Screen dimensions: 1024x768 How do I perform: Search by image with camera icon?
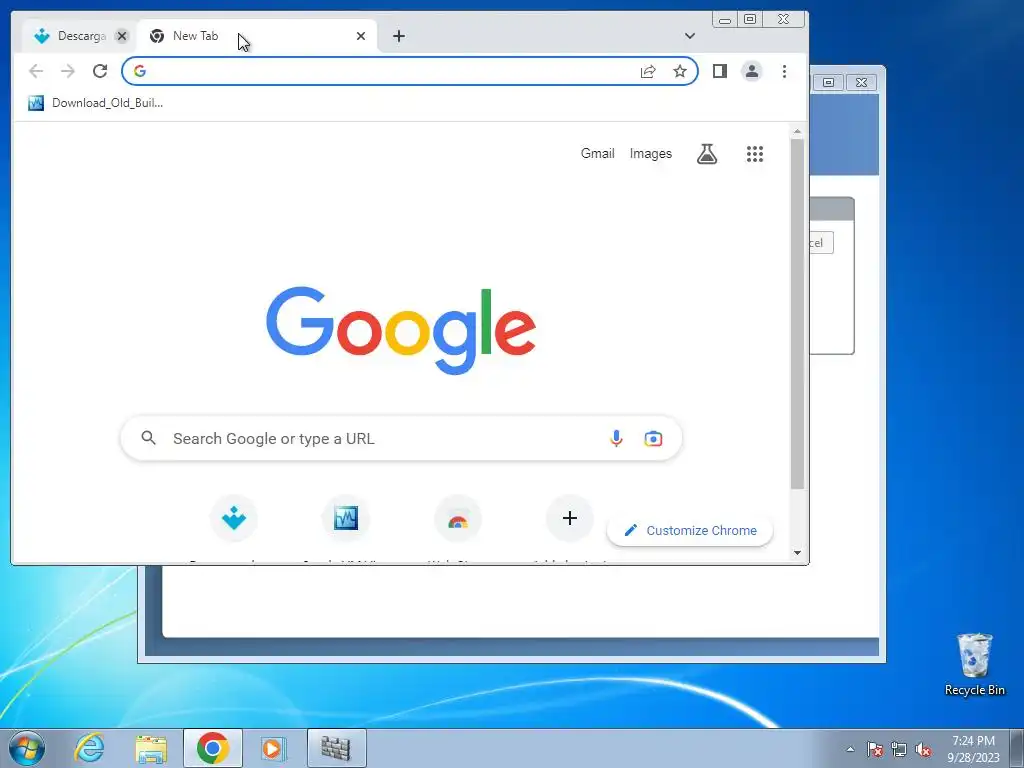pos(653,438)
